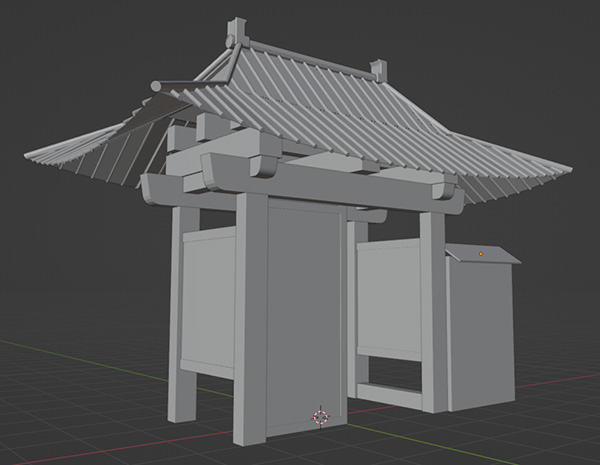Select the front left pillar of the gate

coord(251,320)
